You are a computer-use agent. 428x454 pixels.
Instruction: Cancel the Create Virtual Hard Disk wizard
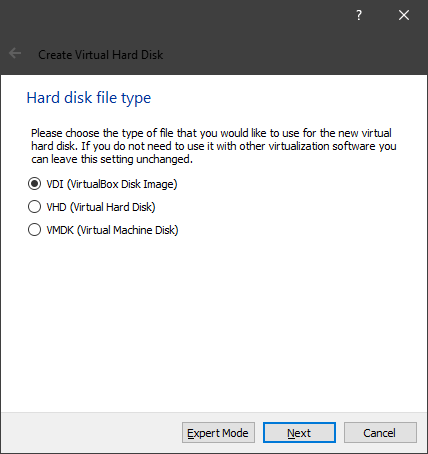point(380,433)
